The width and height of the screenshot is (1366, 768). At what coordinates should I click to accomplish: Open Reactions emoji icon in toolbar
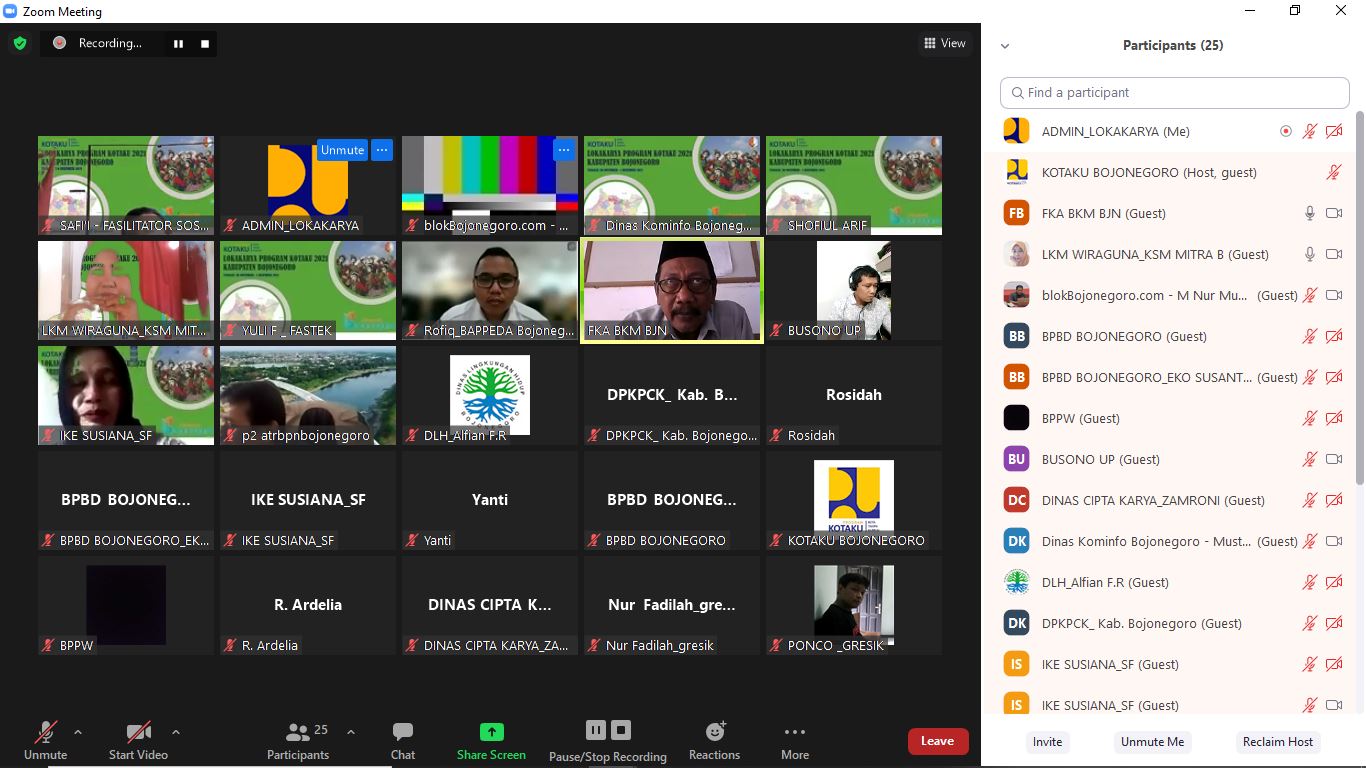point(714,732)
